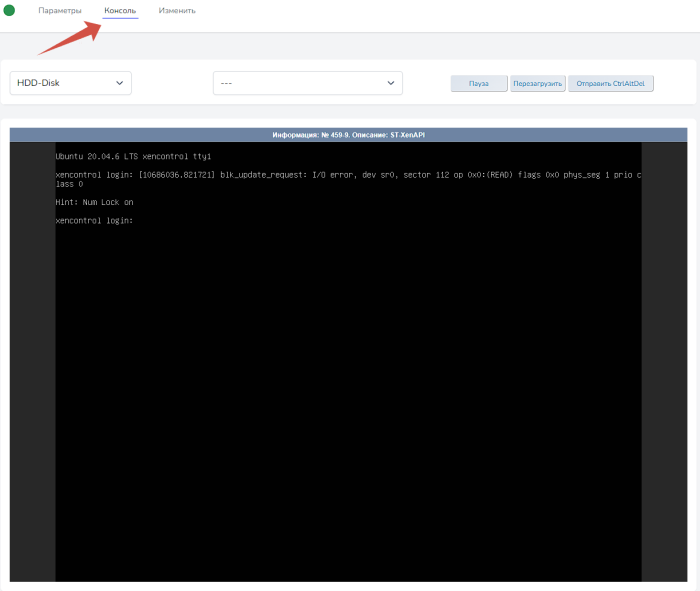Click the Ubuntu 20.04.6 LTS console line

[x=133, y=157]
